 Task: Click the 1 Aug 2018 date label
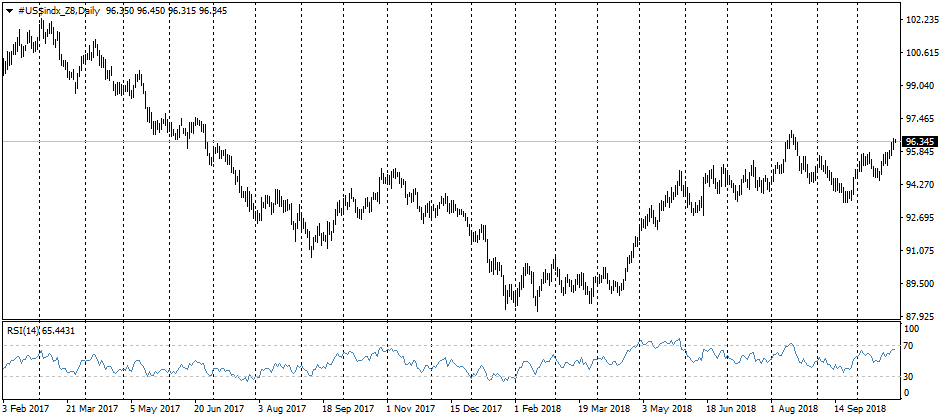[794, 409]
